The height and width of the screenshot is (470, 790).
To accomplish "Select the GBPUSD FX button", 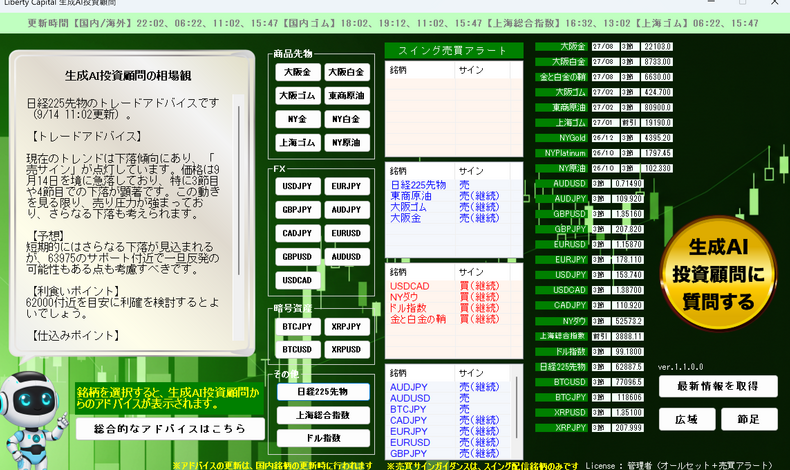I will click(x=297, y=256).
